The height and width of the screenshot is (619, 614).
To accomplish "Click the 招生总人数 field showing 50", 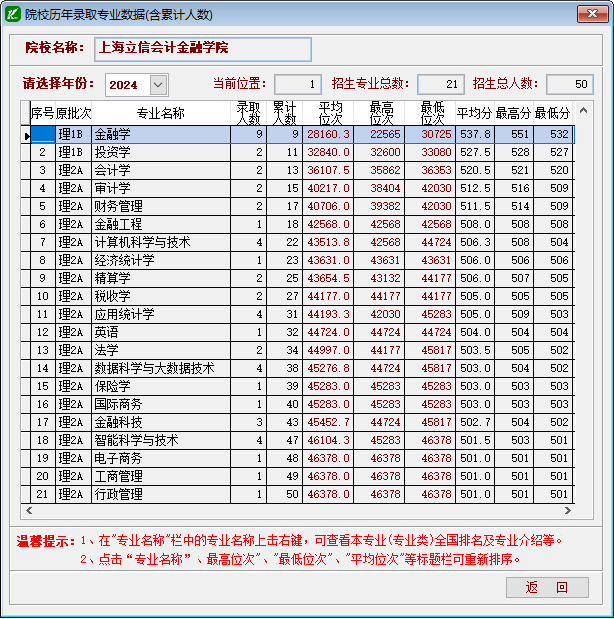I will tap(569, 84).
